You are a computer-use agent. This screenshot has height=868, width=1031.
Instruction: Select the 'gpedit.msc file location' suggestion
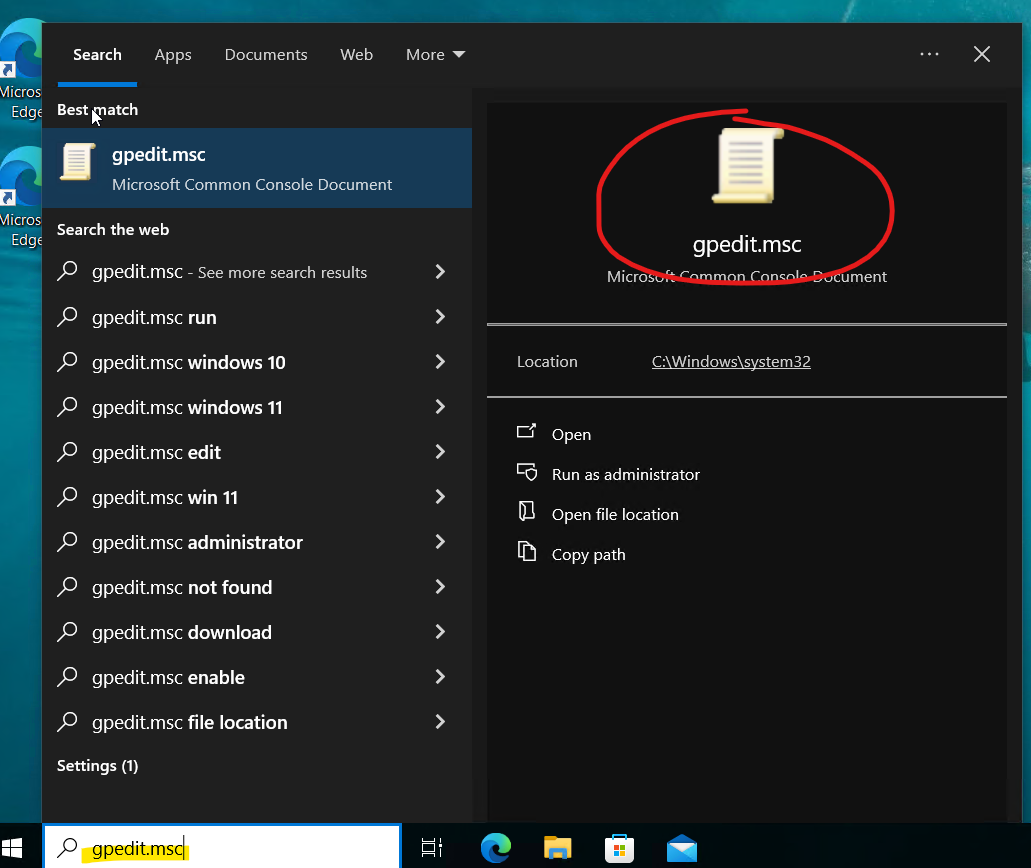pyautogui.click(x=257, y=722)
